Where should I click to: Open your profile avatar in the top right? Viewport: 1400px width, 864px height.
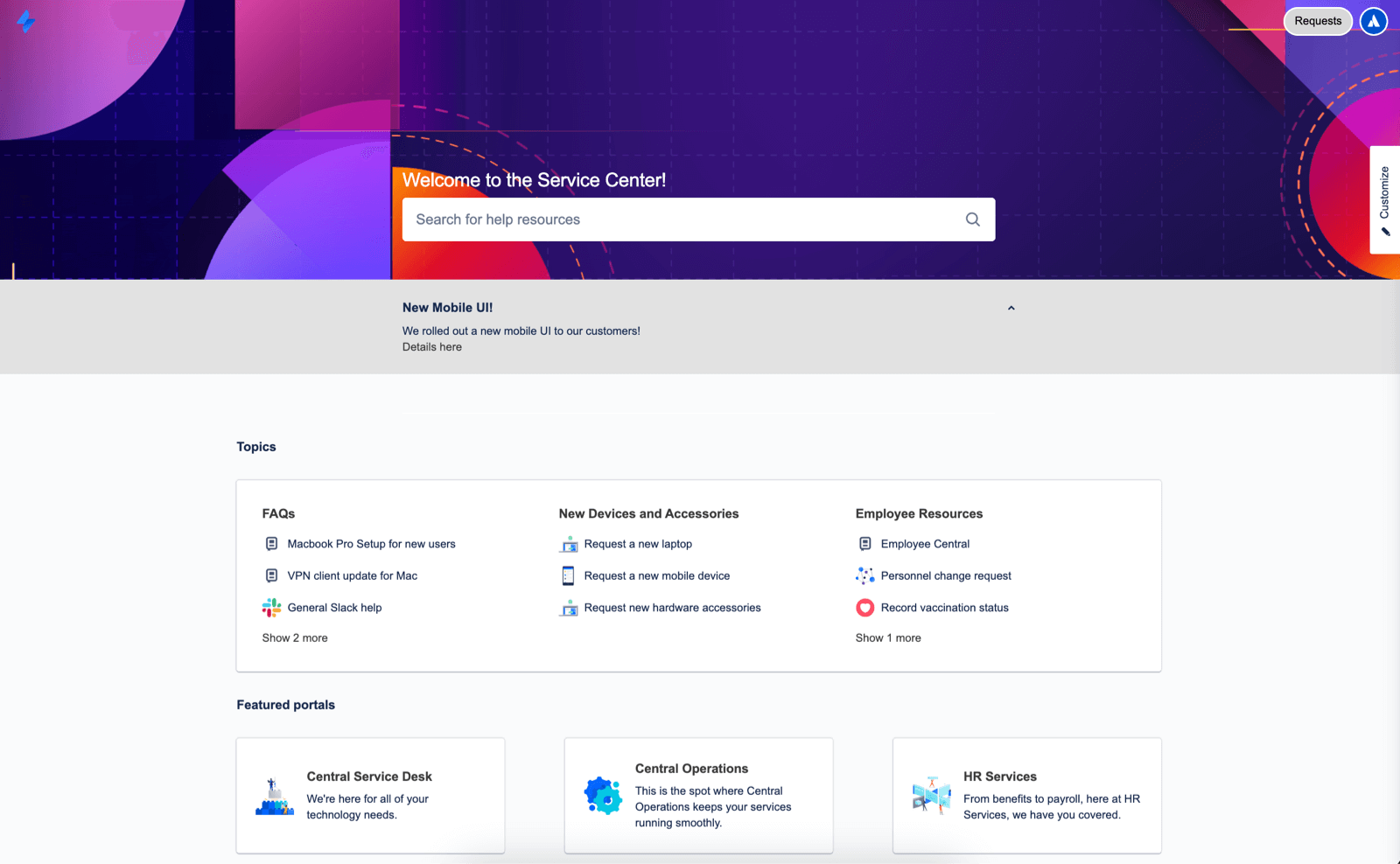(x=1372, y=21)
